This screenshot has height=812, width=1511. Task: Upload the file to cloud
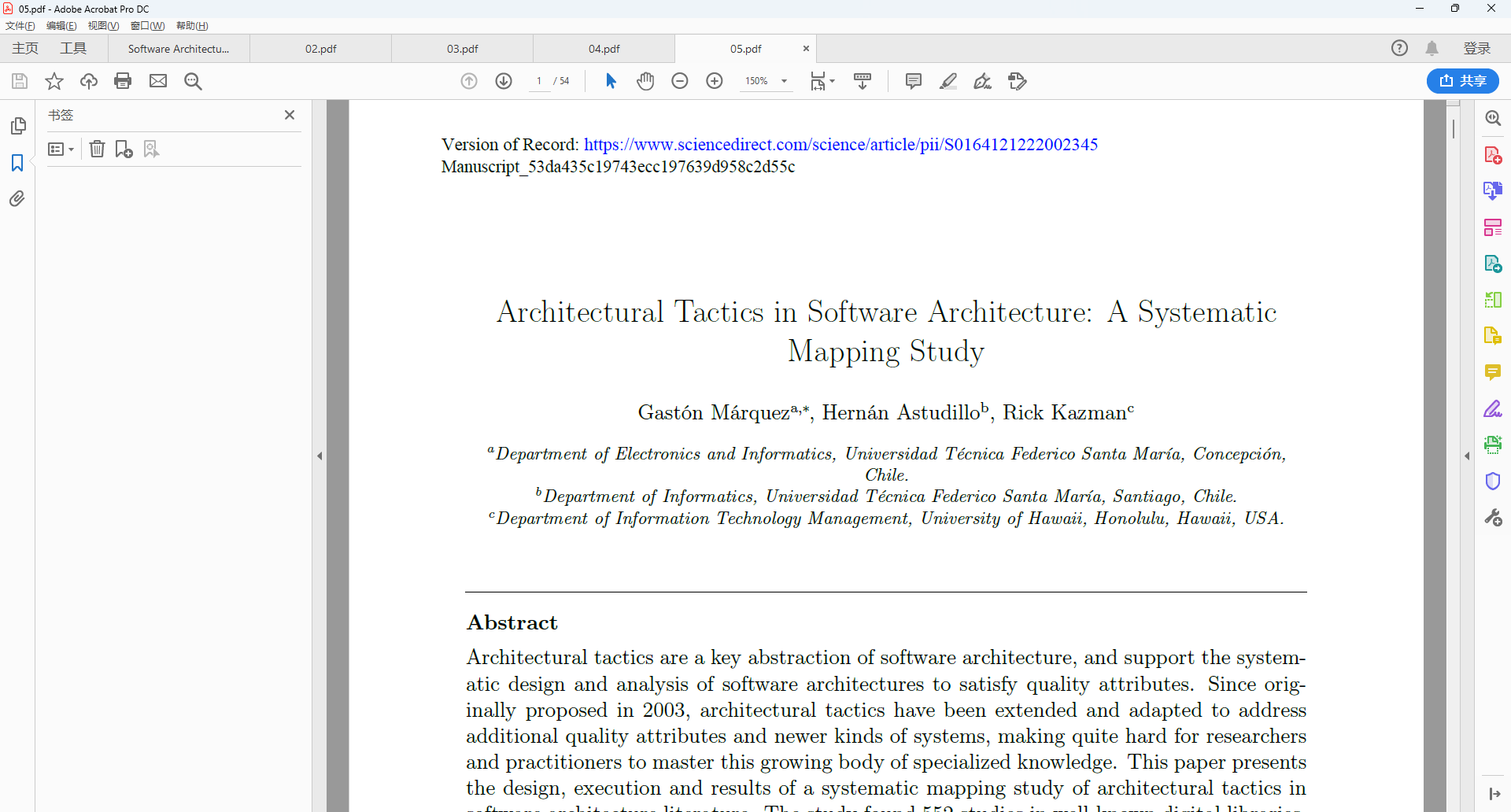89,81
